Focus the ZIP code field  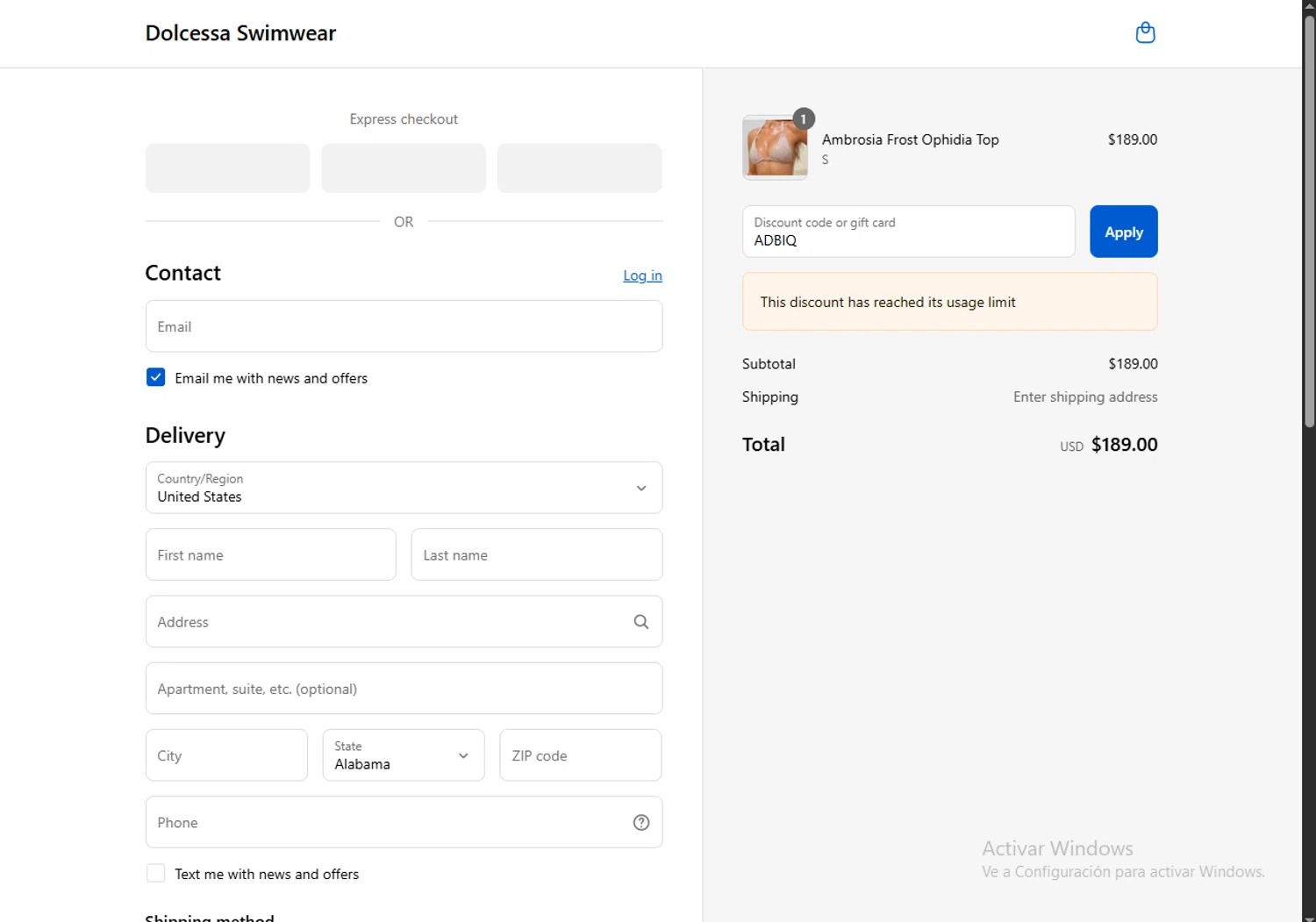pyautogui.click(x=581, y=755)
